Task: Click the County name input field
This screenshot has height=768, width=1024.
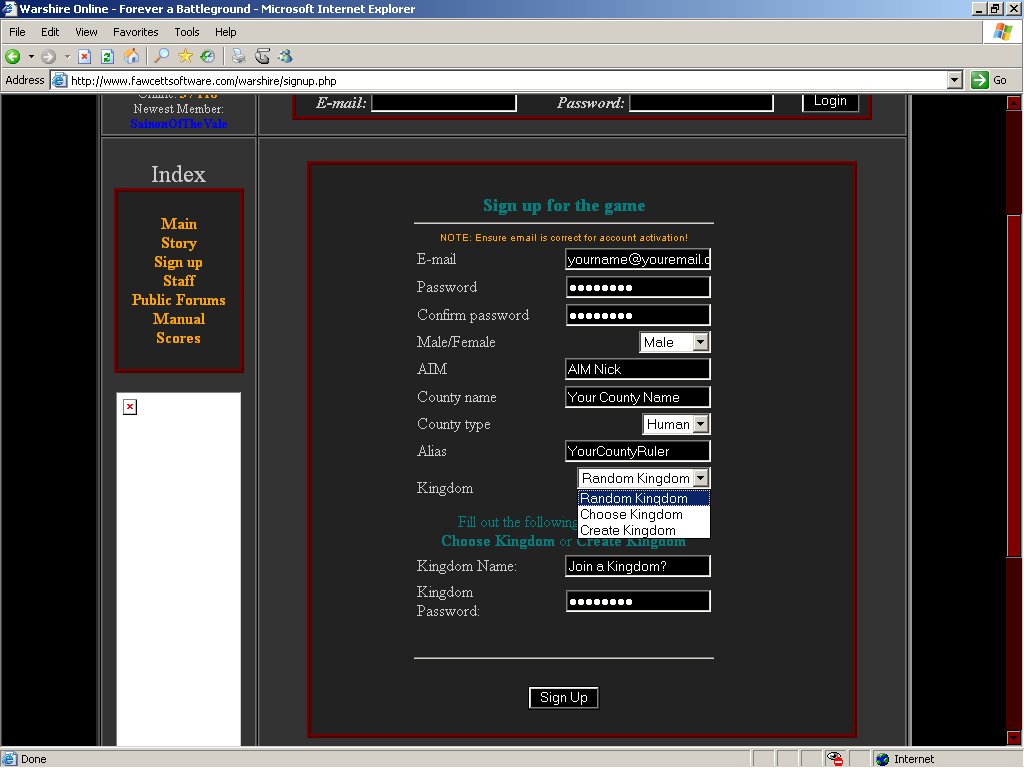Action: [637, 397]
